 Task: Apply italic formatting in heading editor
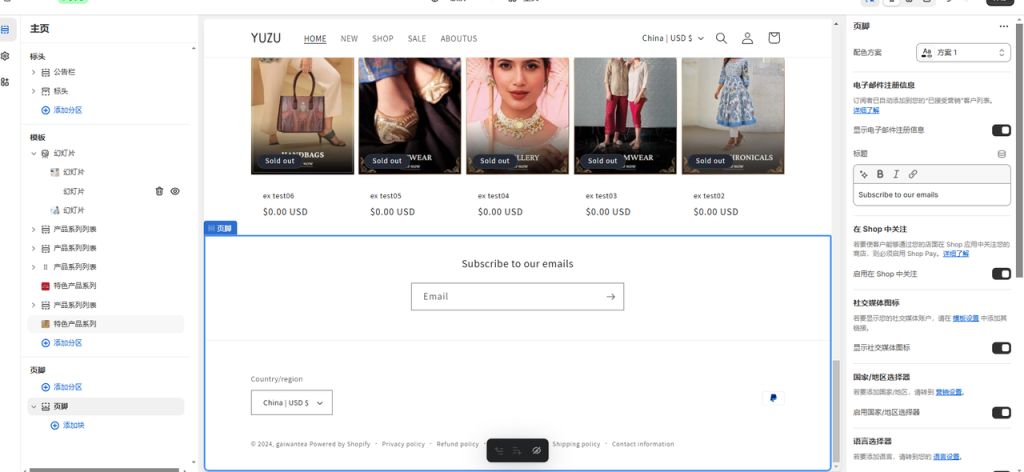pyautogui.click(x=896, y=174)
